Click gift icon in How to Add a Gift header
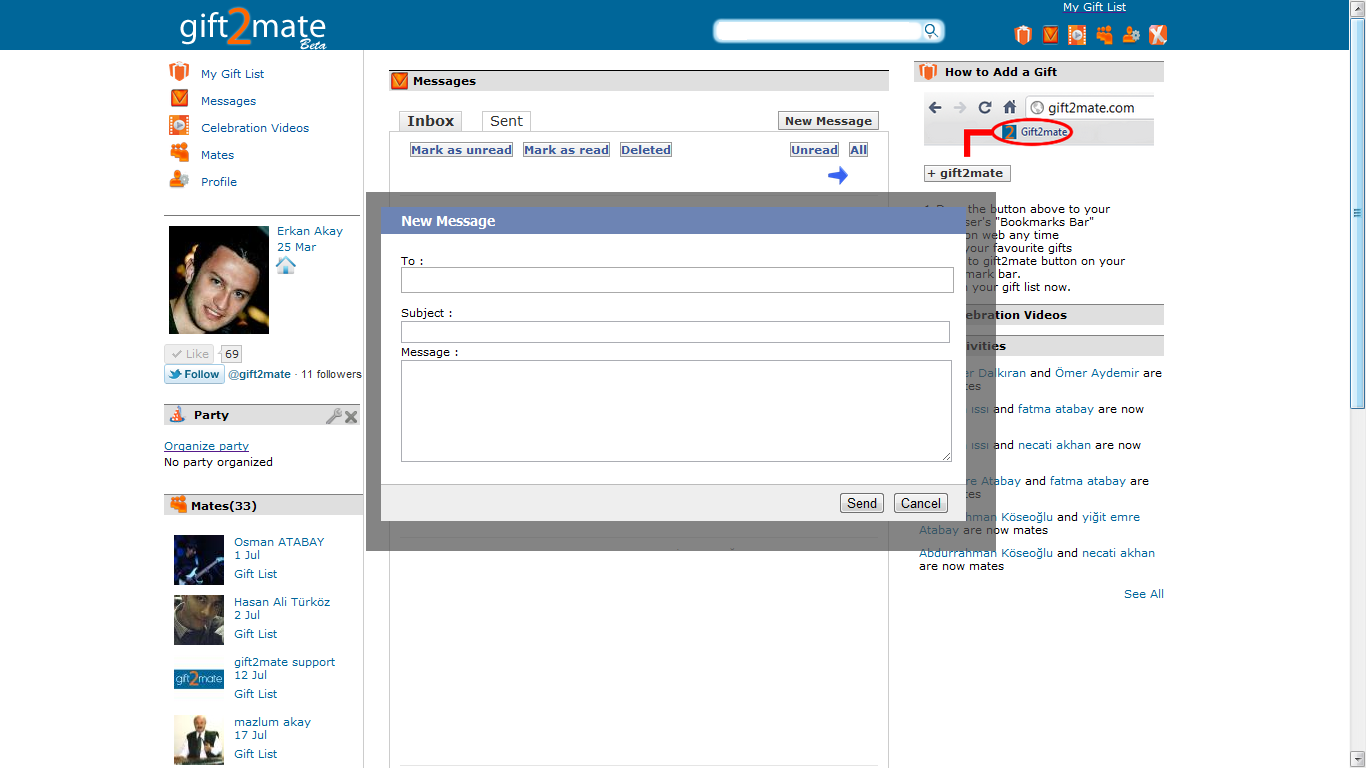The image size is (1366, 768). (x=928, y=72)
